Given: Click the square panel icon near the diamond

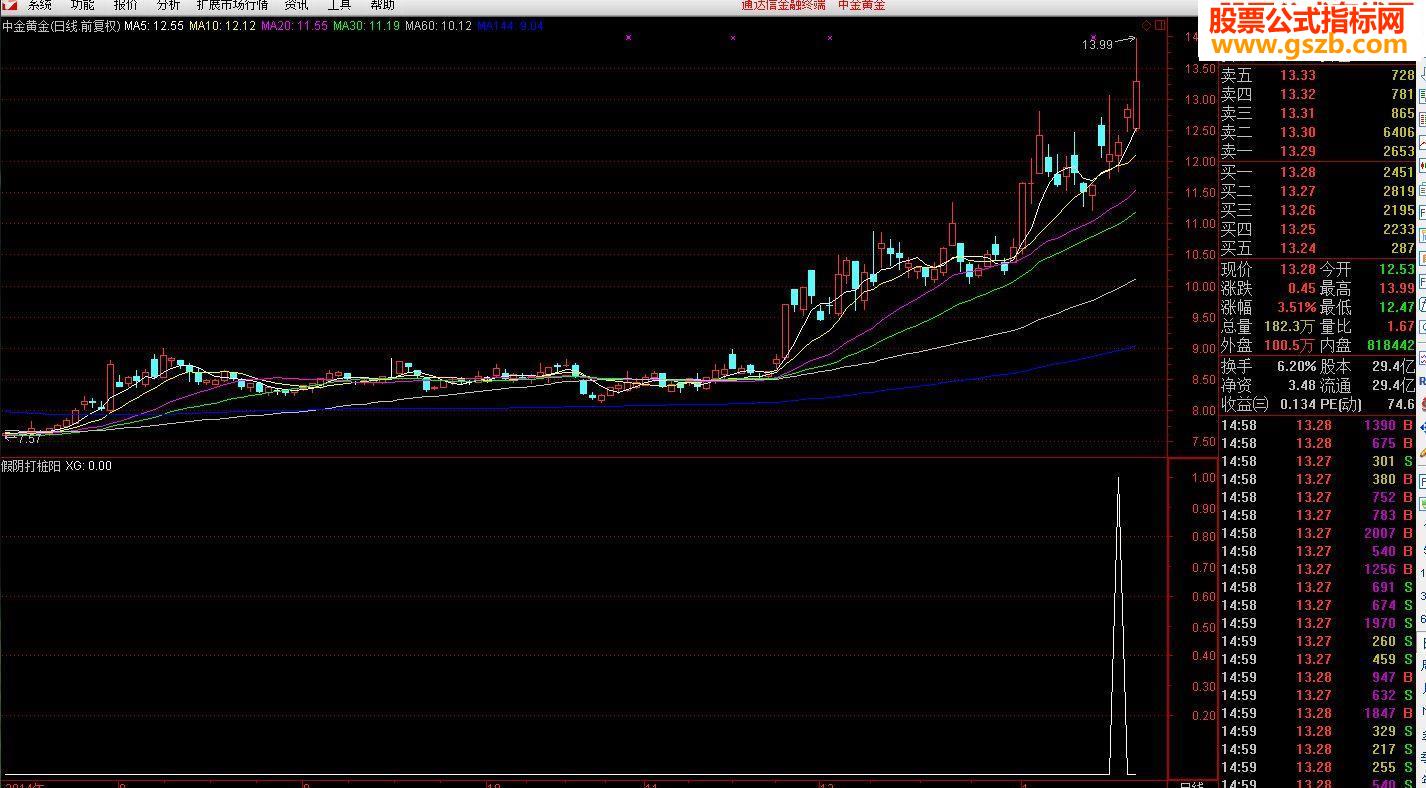Looking at the screenshot, I should coord(1160,26).
